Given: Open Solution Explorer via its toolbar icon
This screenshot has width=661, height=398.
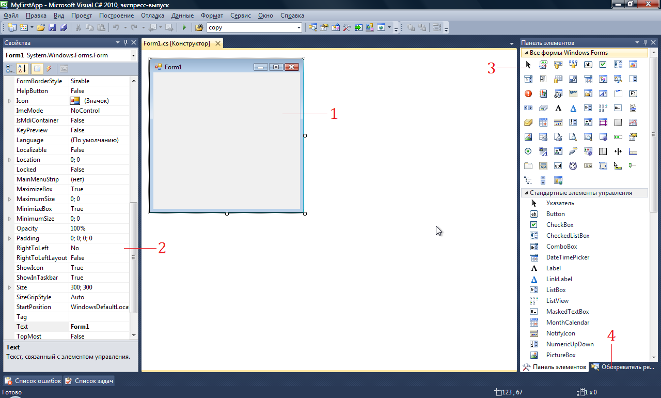Looking at the screenshot, I should pos(313,27).
